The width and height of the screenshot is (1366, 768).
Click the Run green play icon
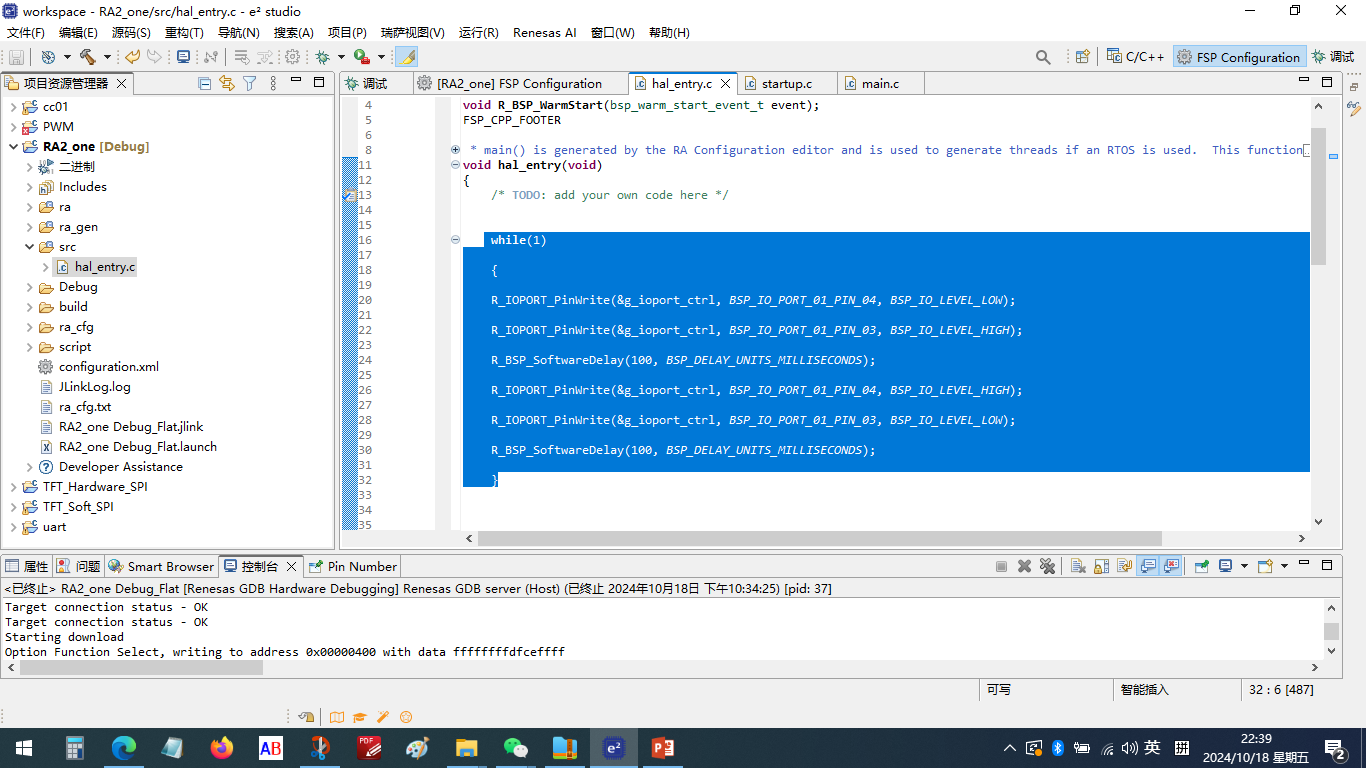pyautogui.click(x=362, y=57)
